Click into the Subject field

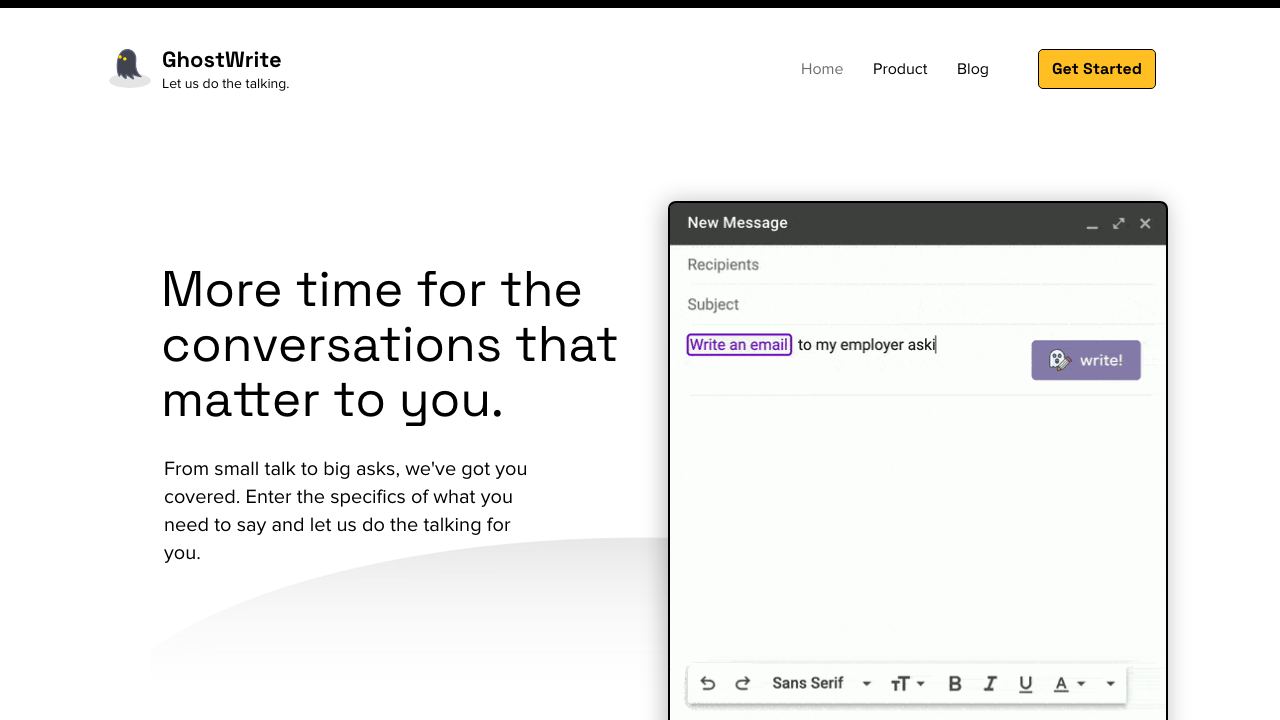click(x=920, y=305)
